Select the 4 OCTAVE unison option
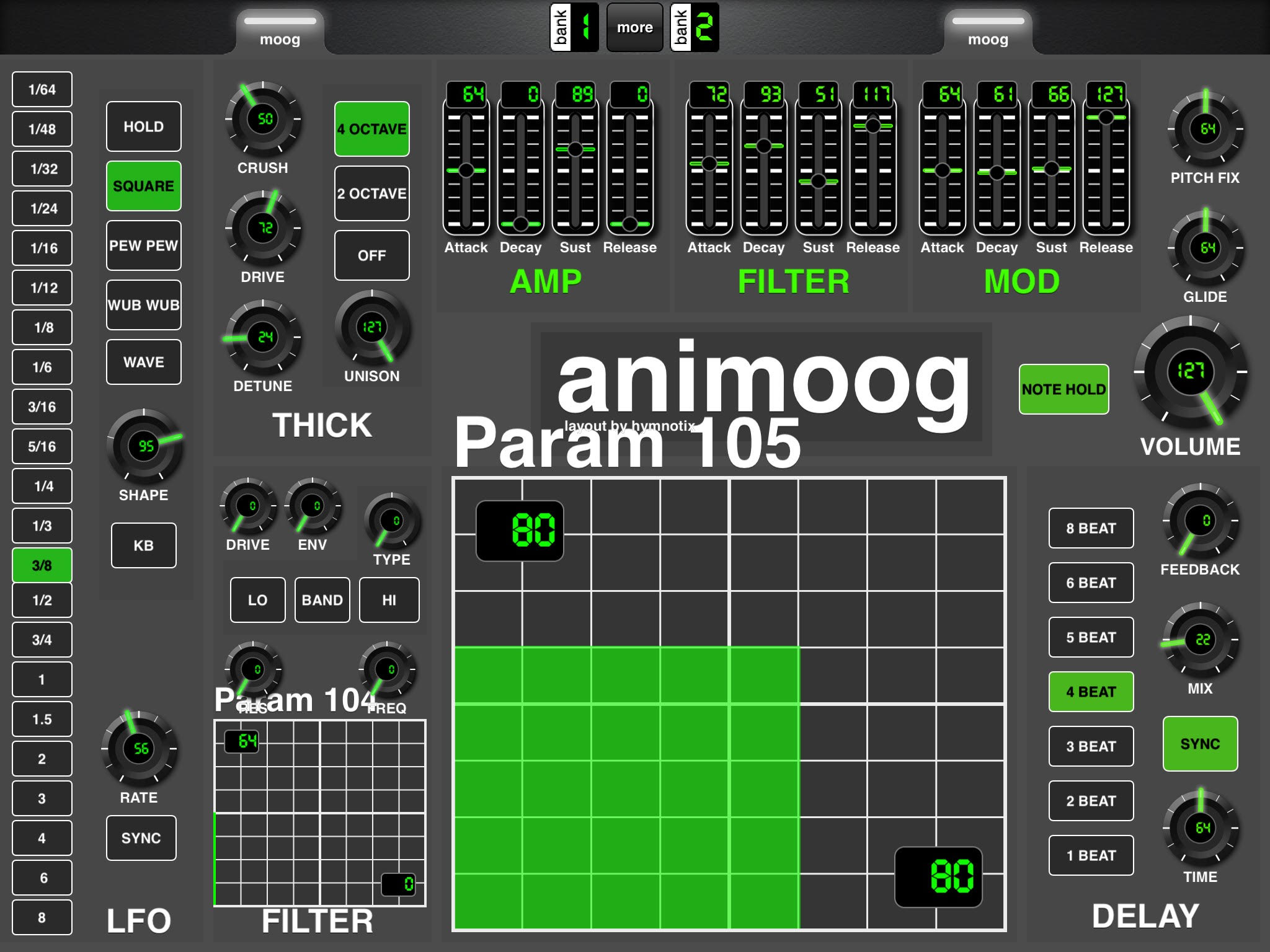Image resolution: width=1270 pixels, height=952 pixels. [372, 129]
